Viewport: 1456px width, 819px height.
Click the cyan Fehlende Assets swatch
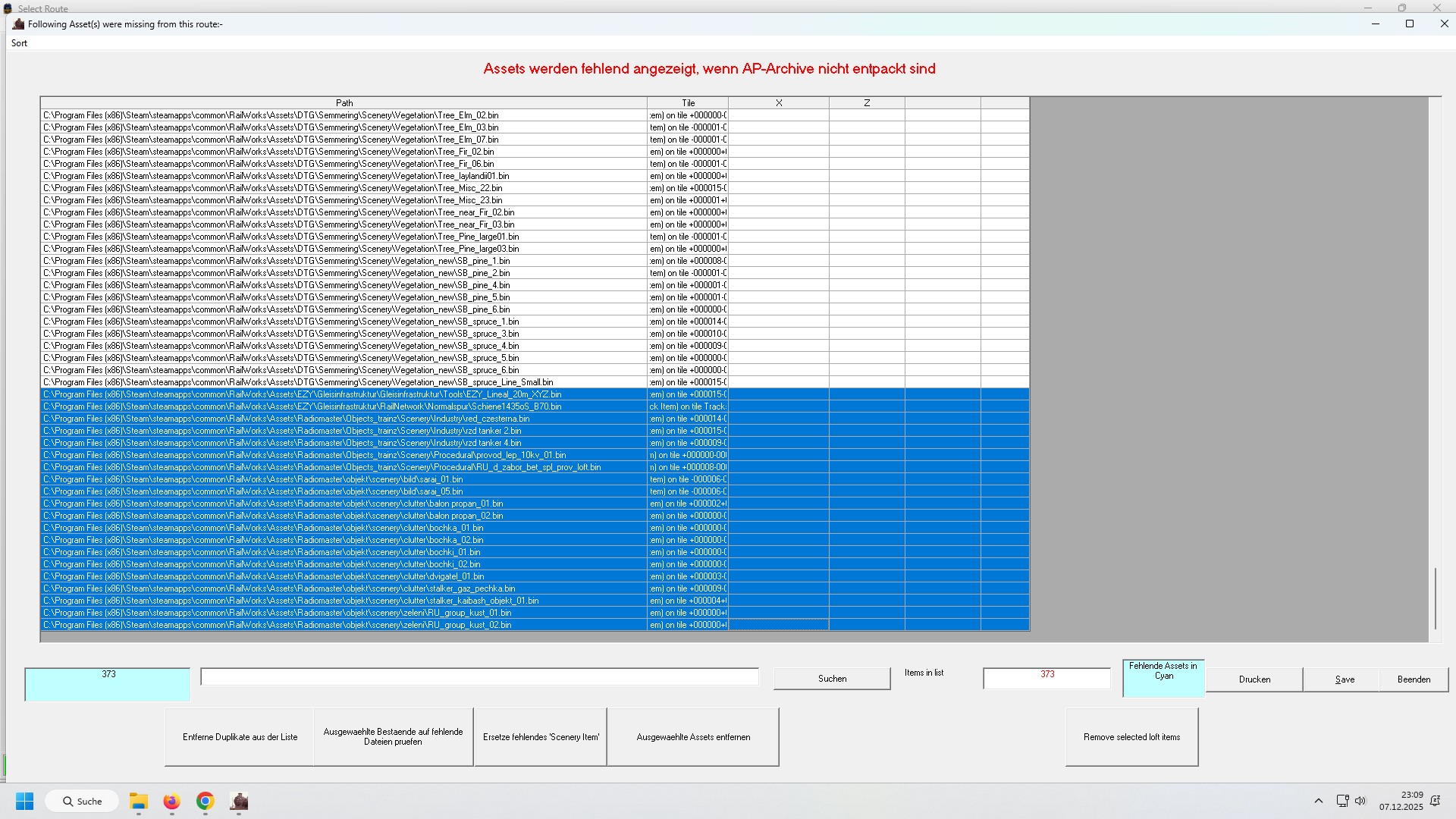(x=1163, y=679)
